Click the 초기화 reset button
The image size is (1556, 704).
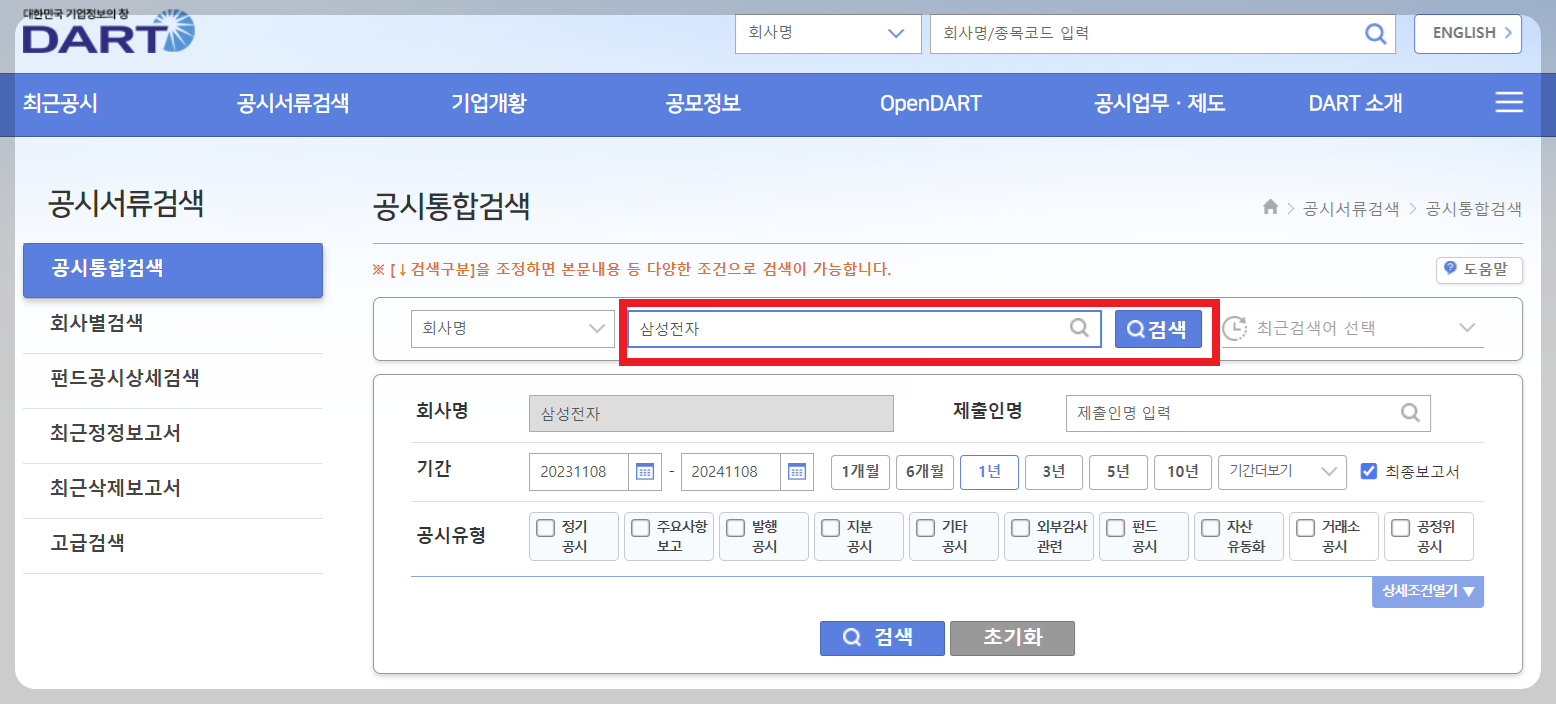(1012, 638)
